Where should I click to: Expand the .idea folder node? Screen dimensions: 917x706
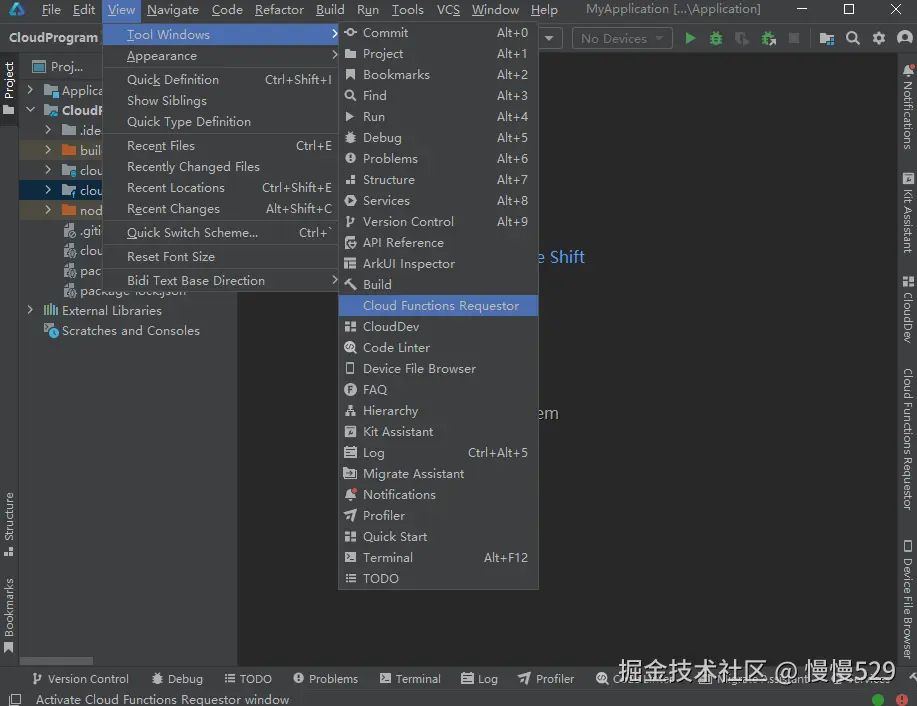48,130
